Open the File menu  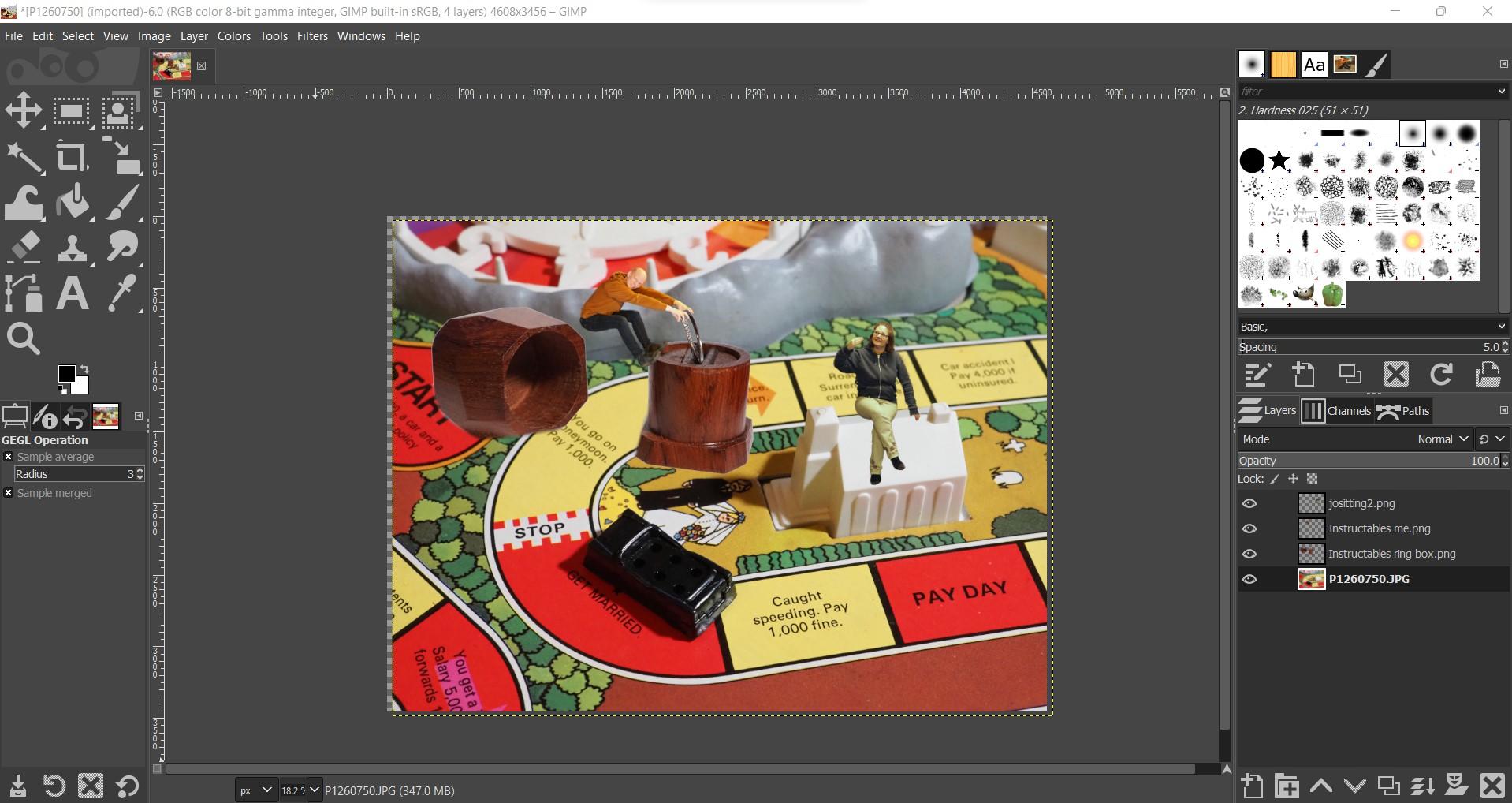point(13,36)
